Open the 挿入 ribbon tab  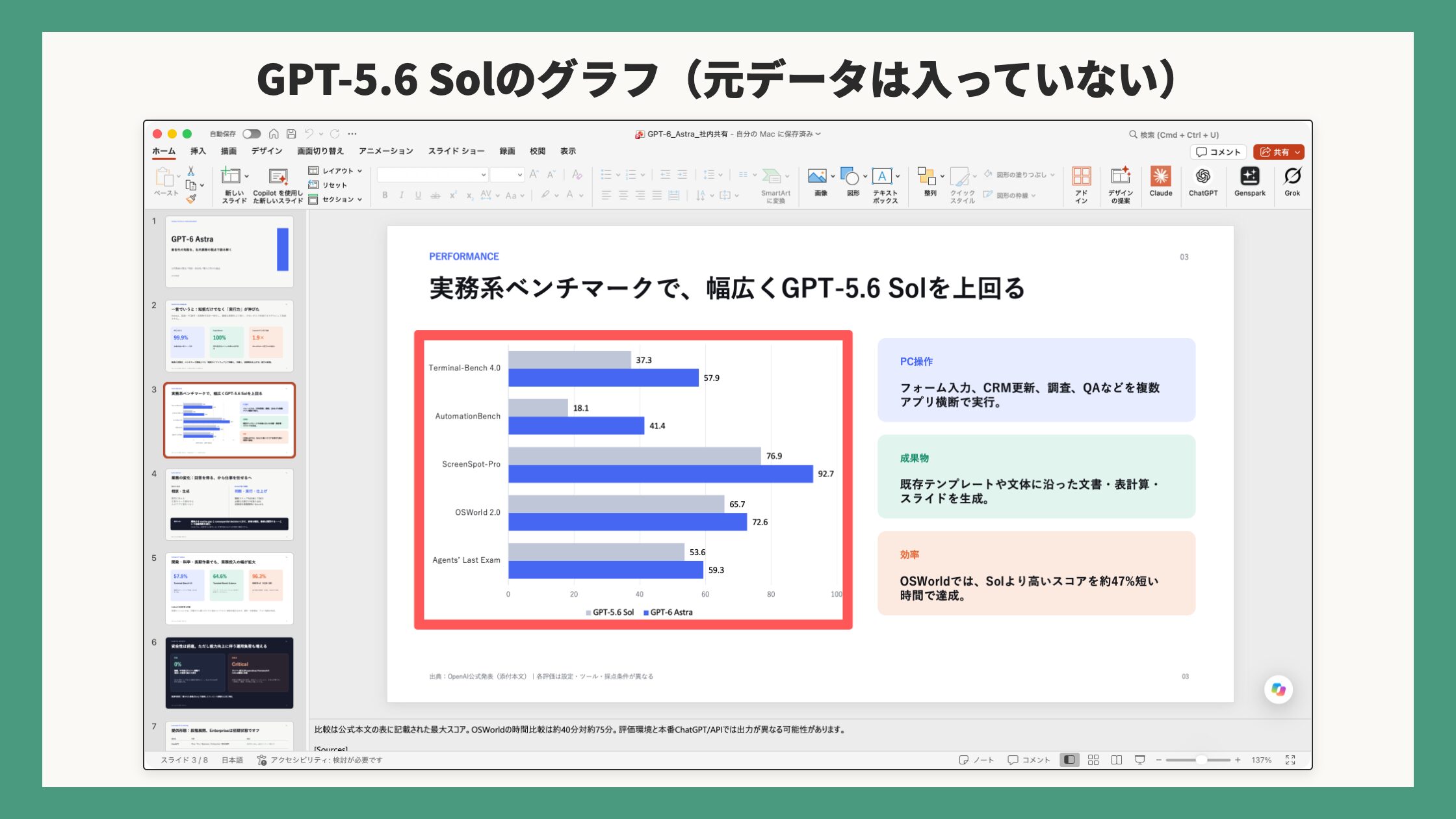[198, 151]
